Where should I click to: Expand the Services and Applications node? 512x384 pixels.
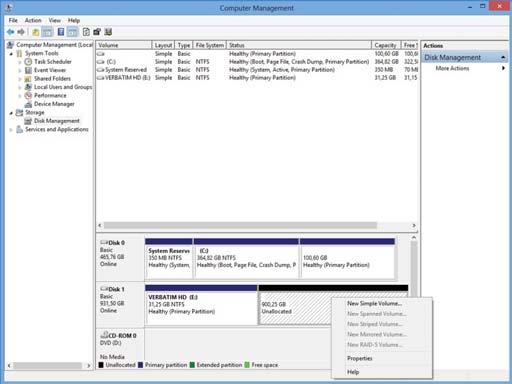coord(11,129)
